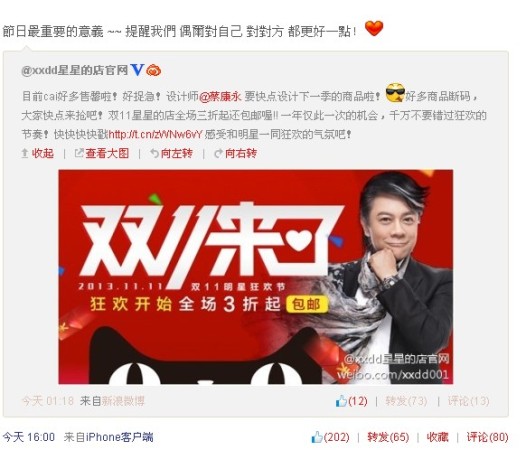The height and width of the screenshot is (450, 526).
Task: Bookmark the post with 收藏
Action: [437, 437]
